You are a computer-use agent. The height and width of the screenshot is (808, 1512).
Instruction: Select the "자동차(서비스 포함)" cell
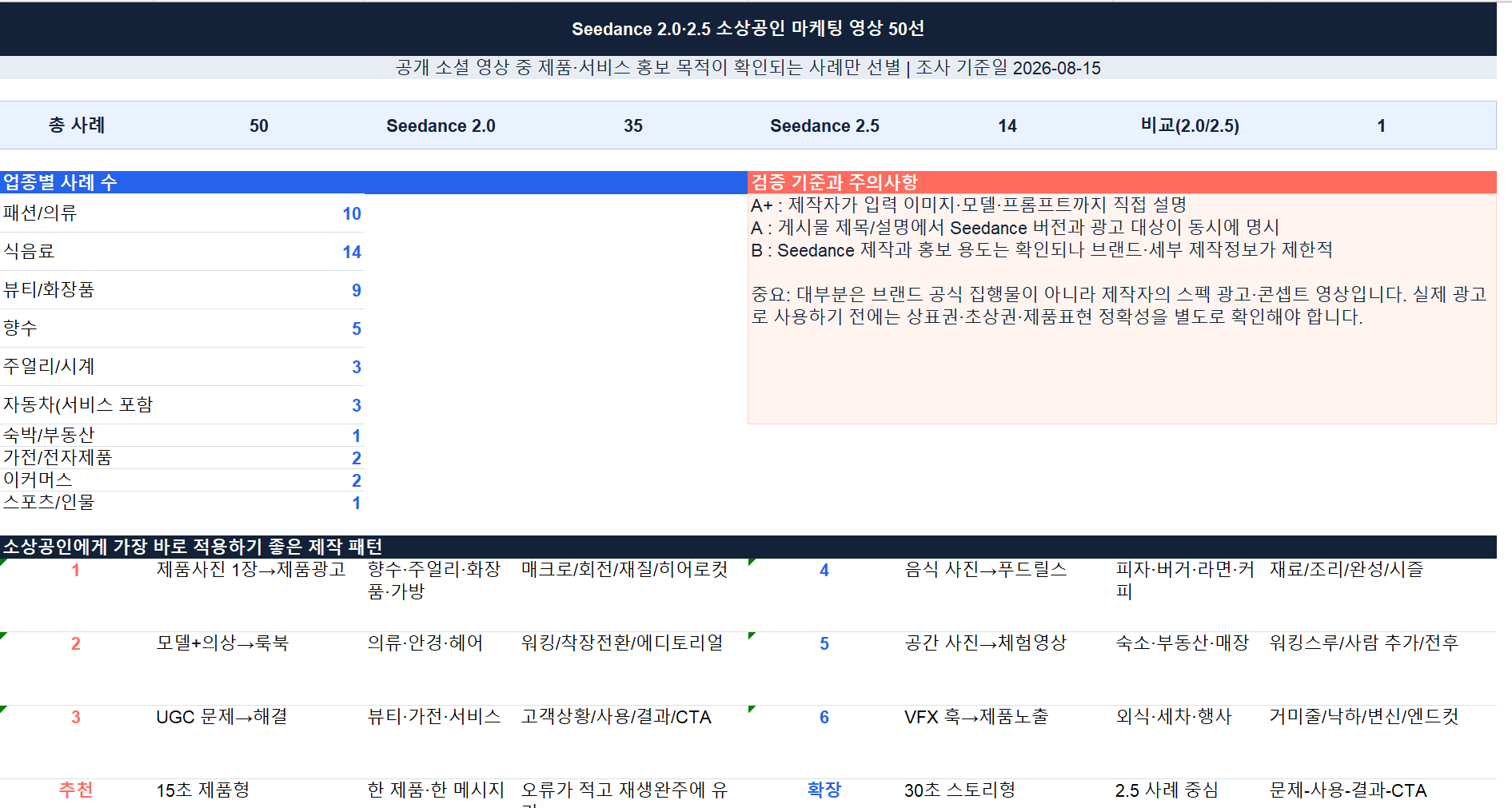coord(78,405)
